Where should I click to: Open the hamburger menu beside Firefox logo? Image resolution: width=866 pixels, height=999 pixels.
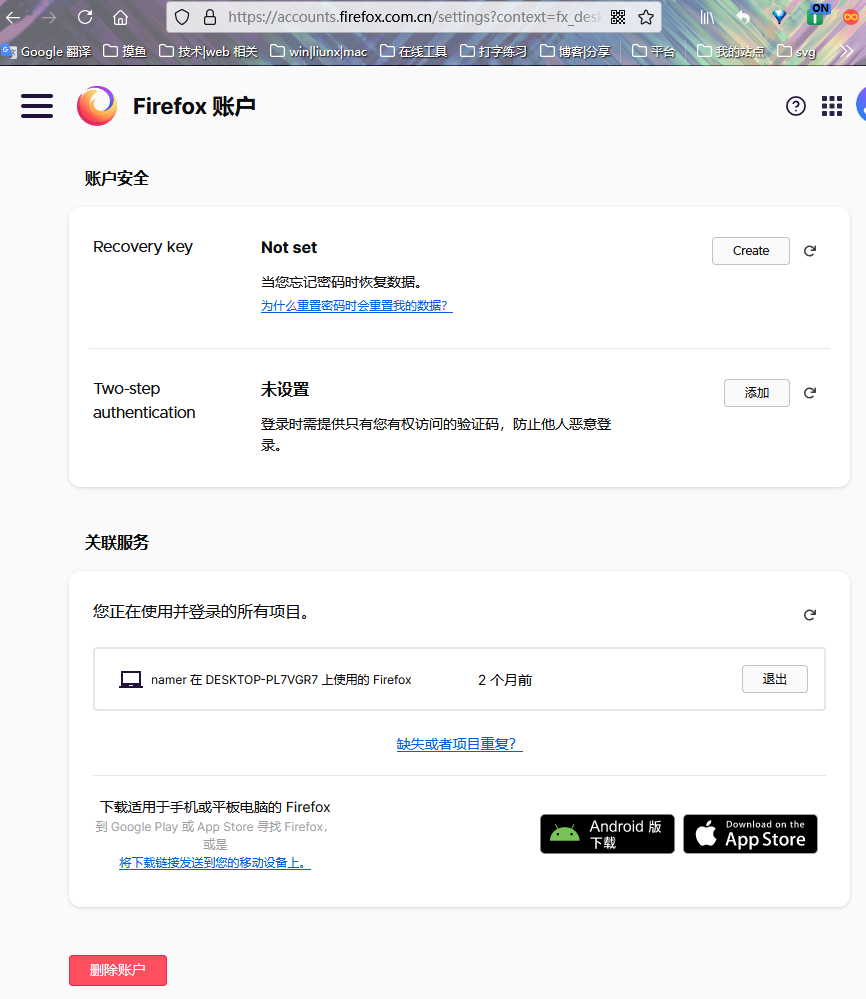37,106
